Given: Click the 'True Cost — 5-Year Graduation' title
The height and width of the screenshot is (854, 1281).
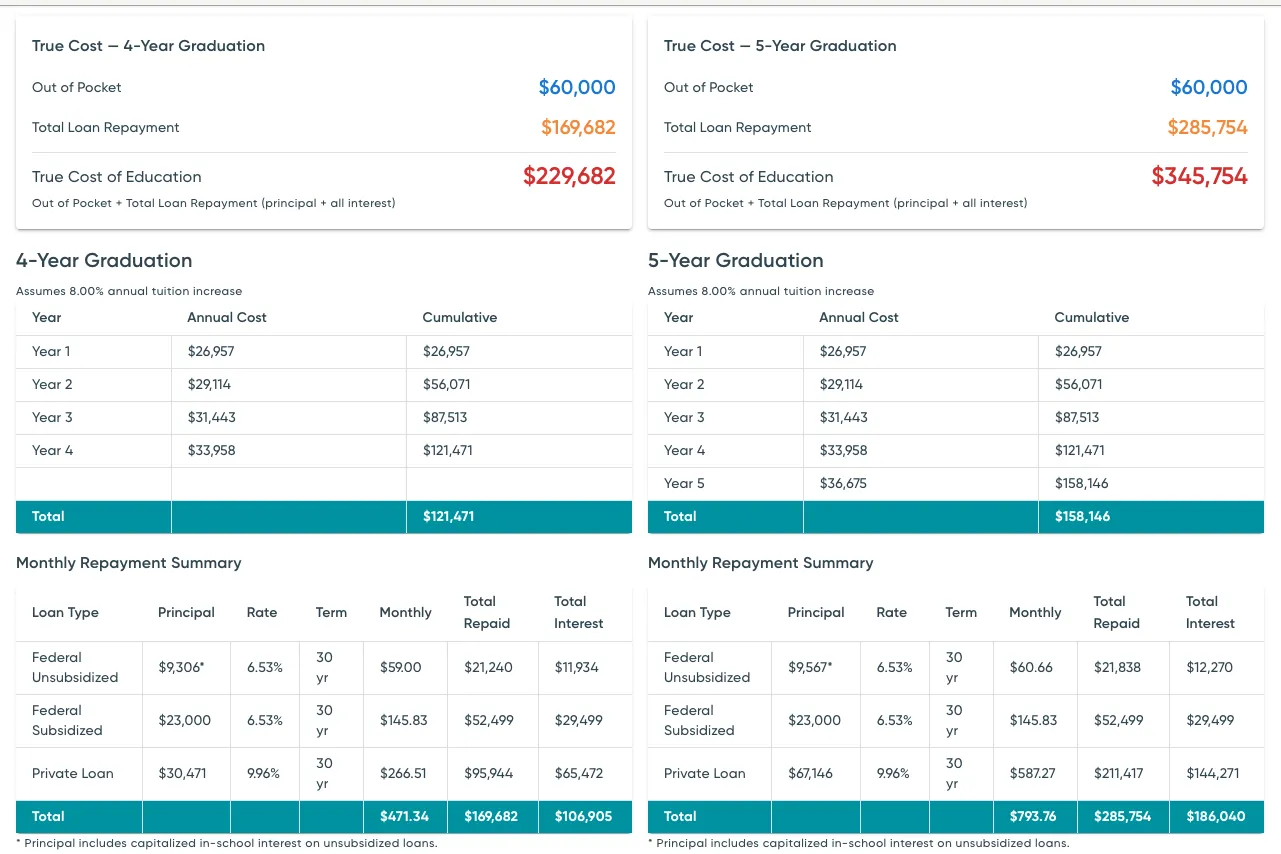Looking at the screenshot, I should [x=780, y=46].
